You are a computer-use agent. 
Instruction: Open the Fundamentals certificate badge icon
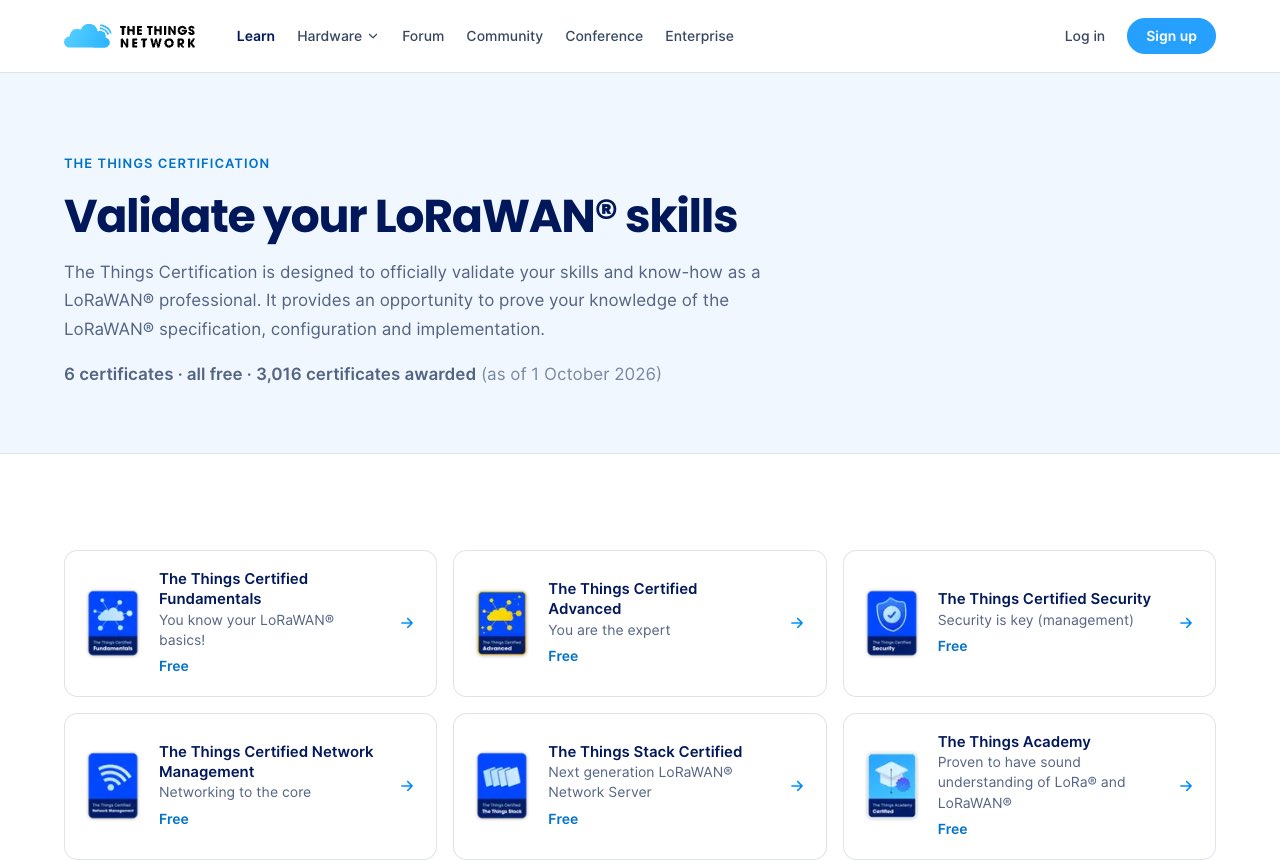(113, 623)
